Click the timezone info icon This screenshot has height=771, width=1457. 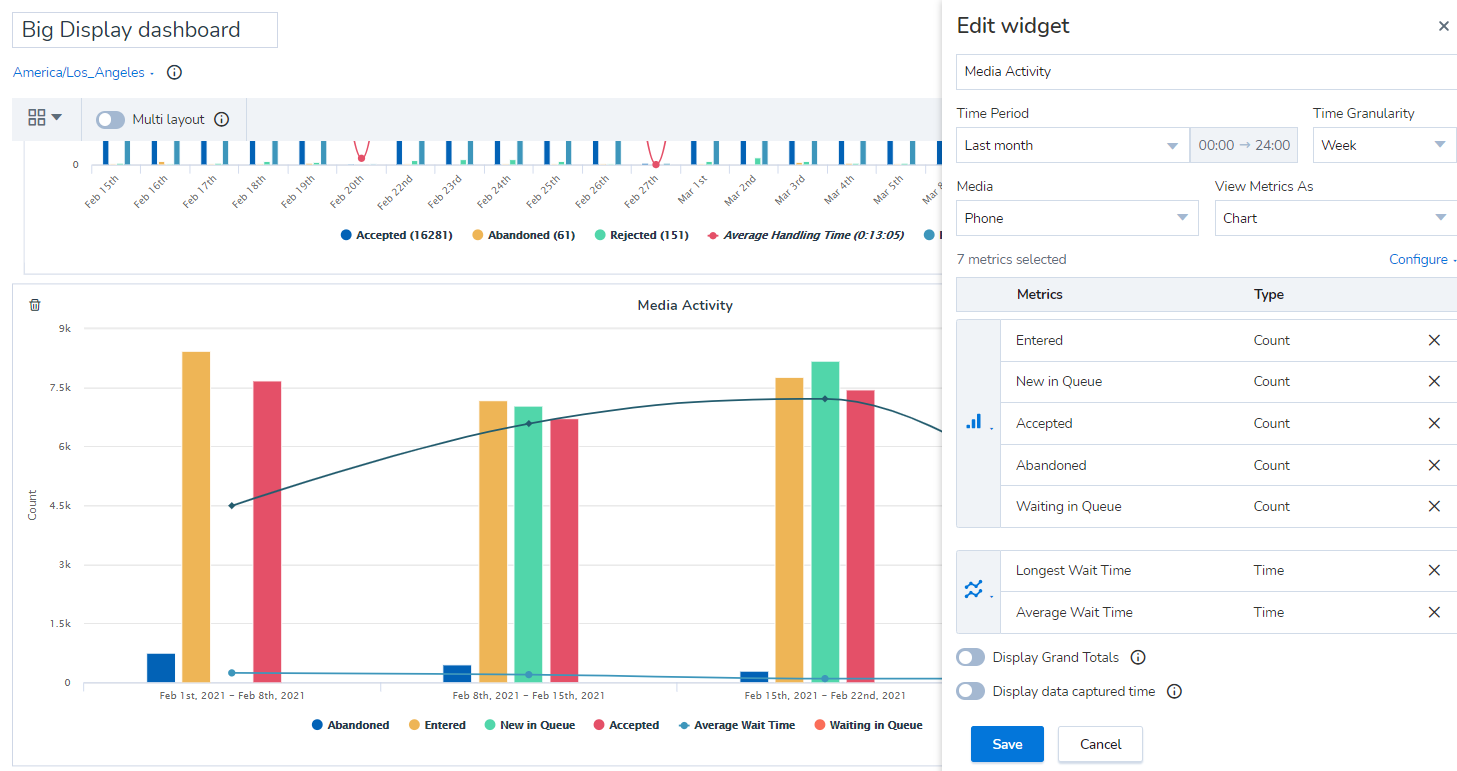(174, 73)
